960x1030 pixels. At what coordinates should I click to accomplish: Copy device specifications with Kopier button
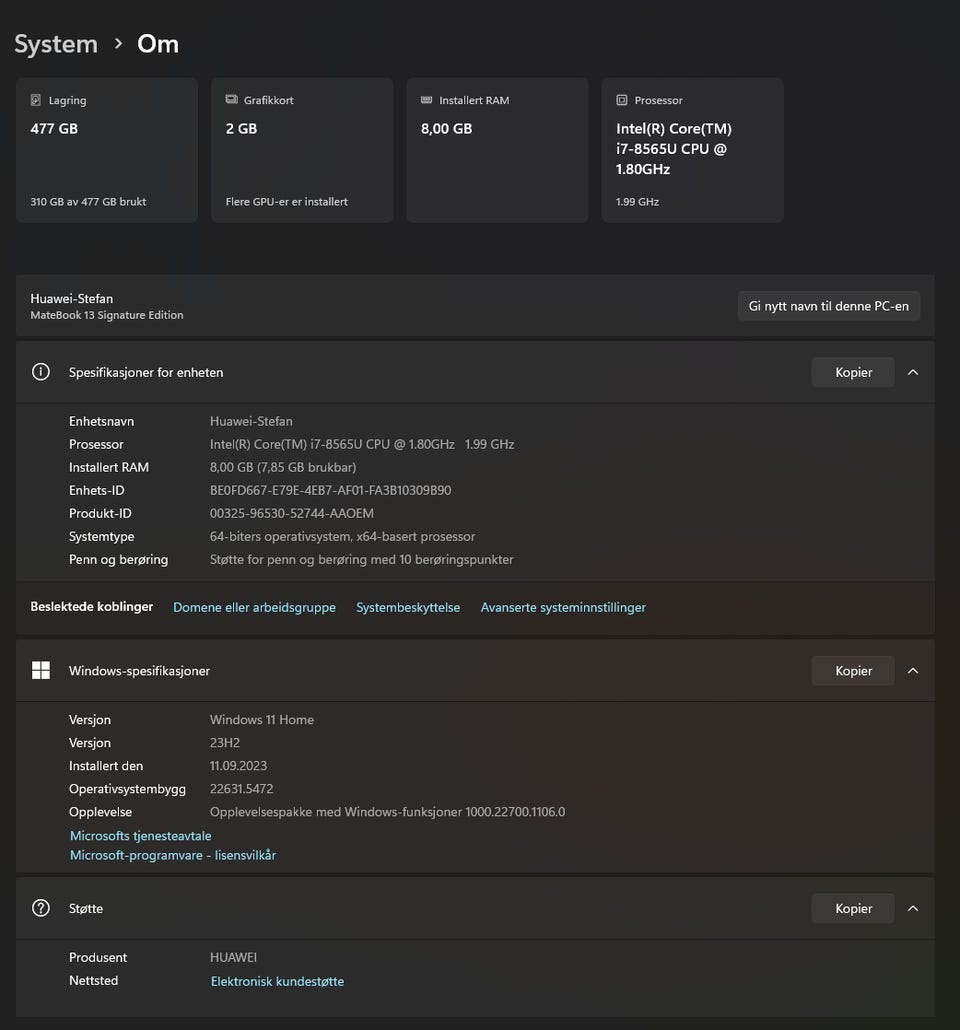click(853, 372)
